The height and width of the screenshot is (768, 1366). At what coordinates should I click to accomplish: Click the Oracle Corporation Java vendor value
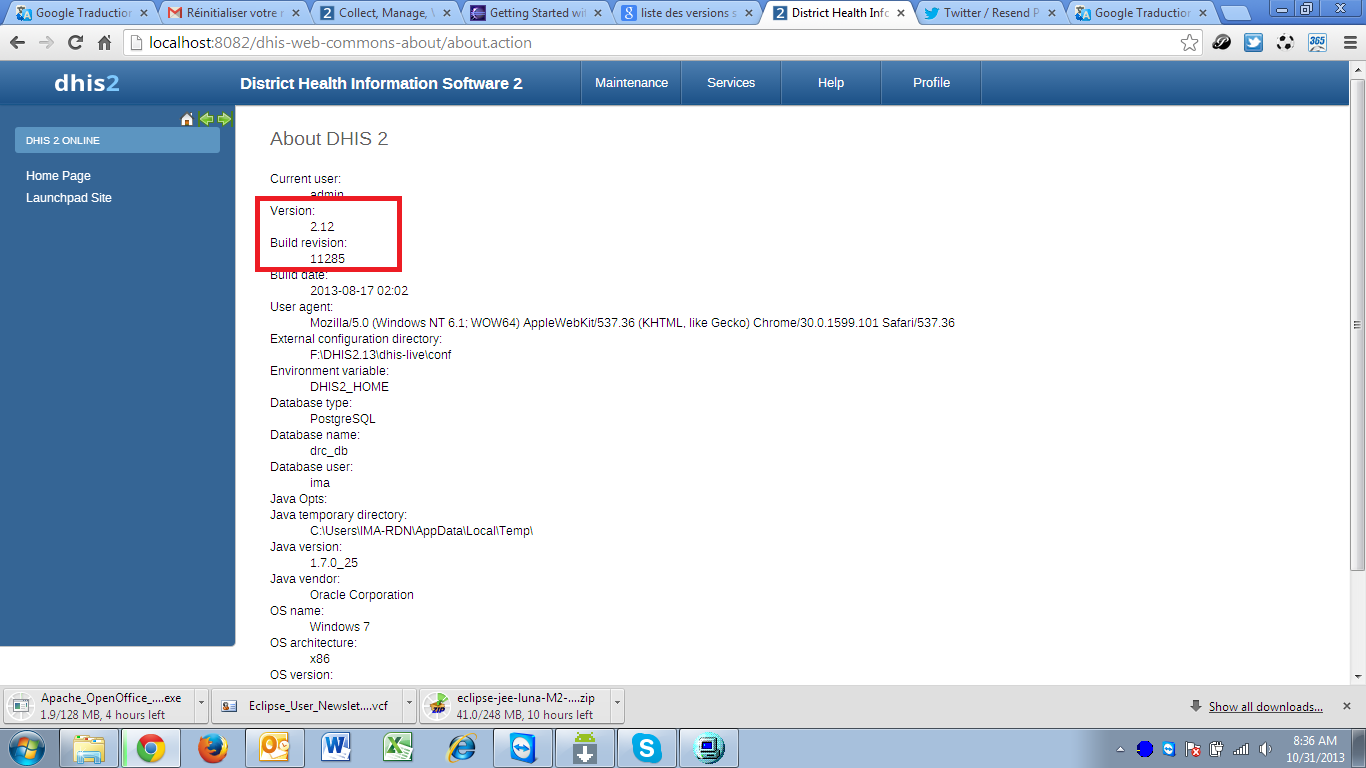tap(362, 595)
